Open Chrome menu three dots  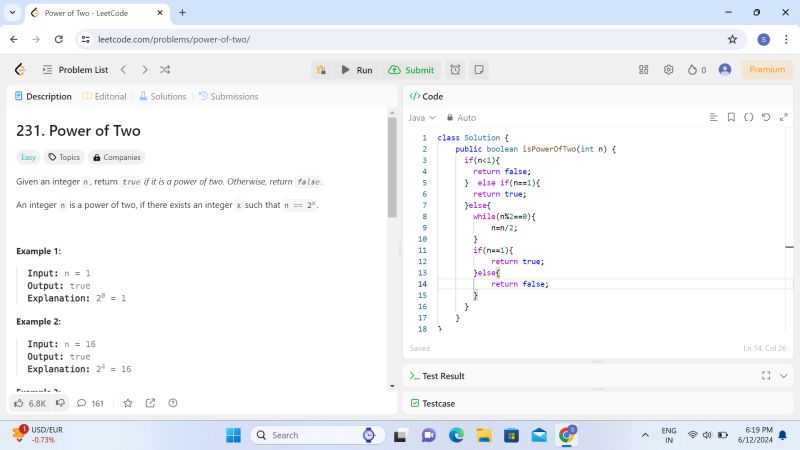point(786,39)
